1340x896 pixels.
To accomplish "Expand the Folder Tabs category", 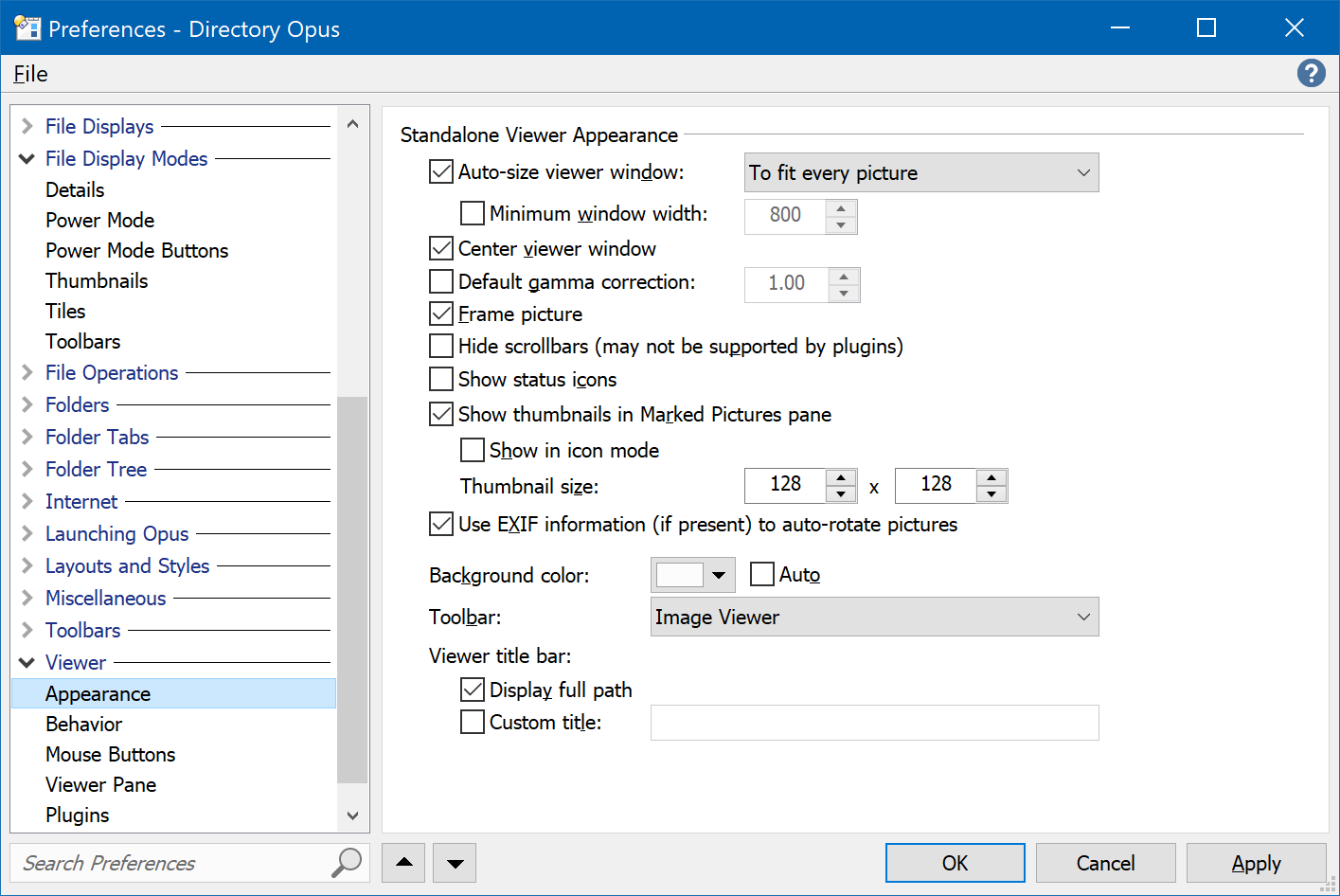I will pyautogui.click(x=27, y=437).
